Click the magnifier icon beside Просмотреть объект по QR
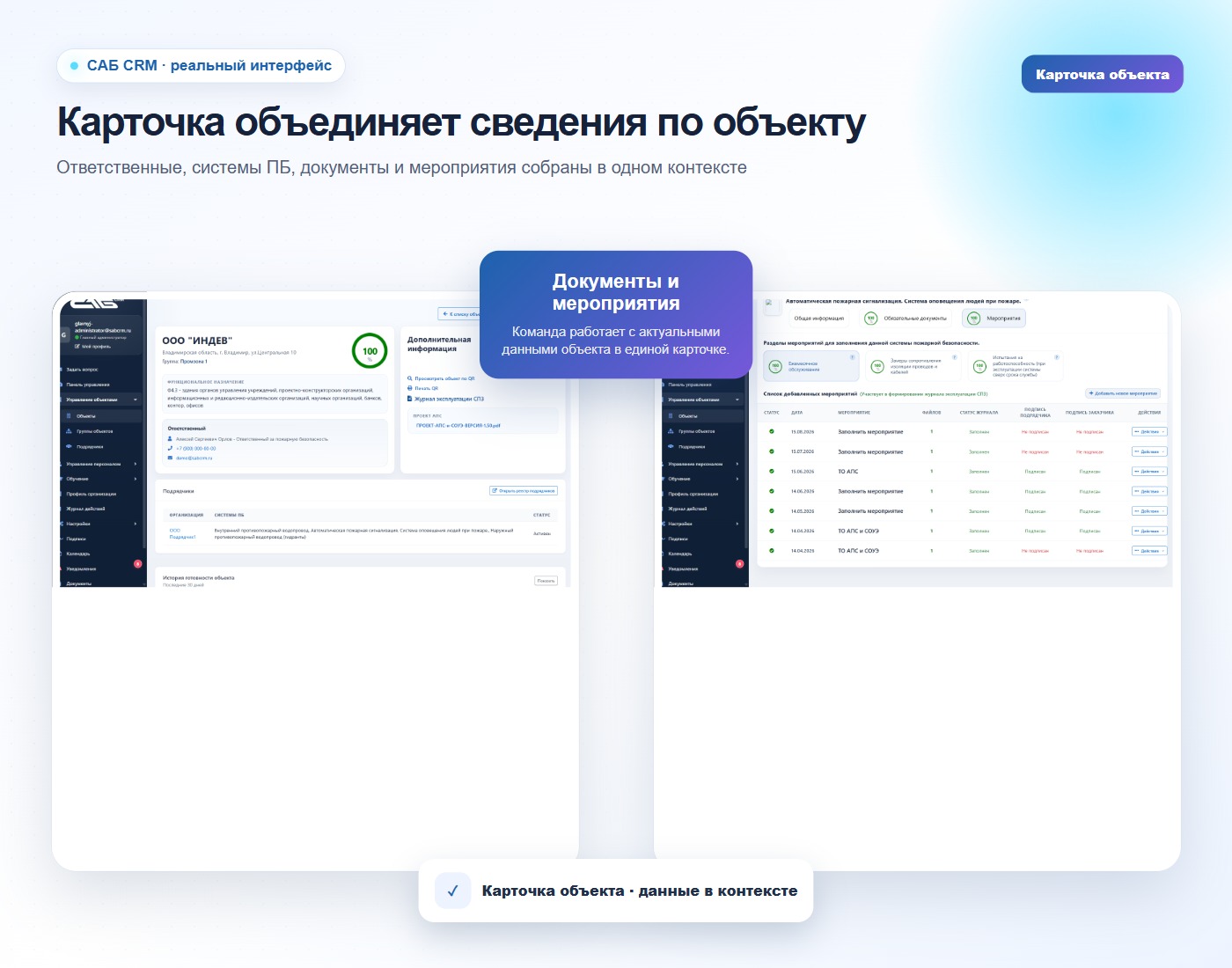The width and height of the screenshot is (1232, 968). 410,378
